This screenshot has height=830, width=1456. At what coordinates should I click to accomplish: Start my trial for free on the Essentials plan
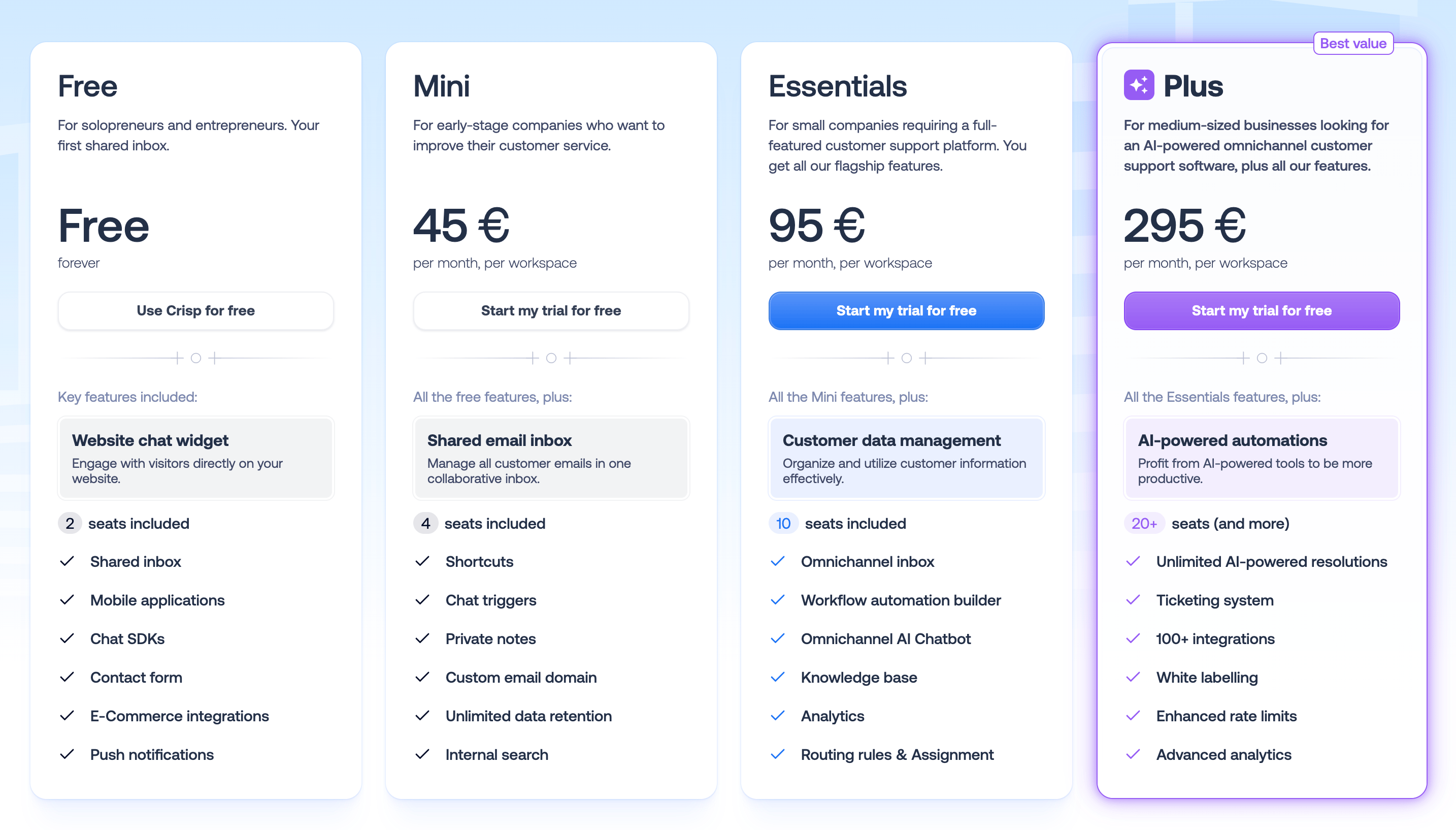click(x=906, y=311)
